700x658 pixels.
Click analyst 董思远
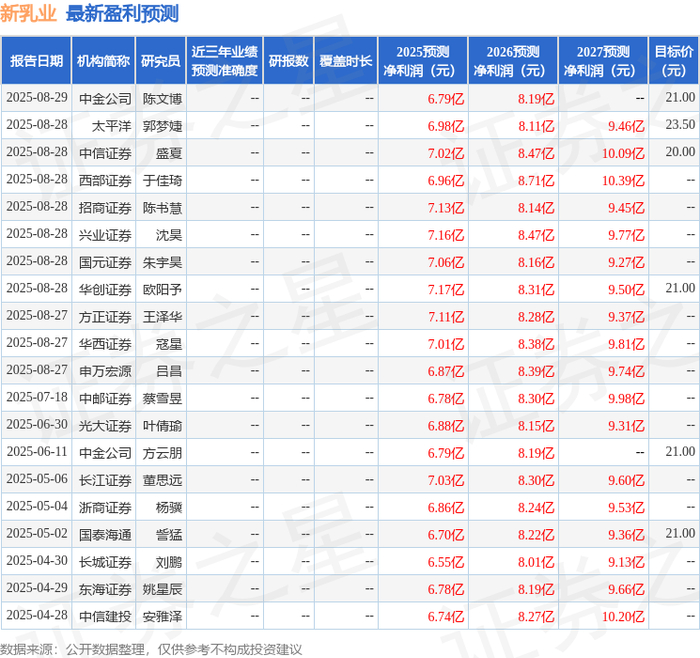click(162, 480)
